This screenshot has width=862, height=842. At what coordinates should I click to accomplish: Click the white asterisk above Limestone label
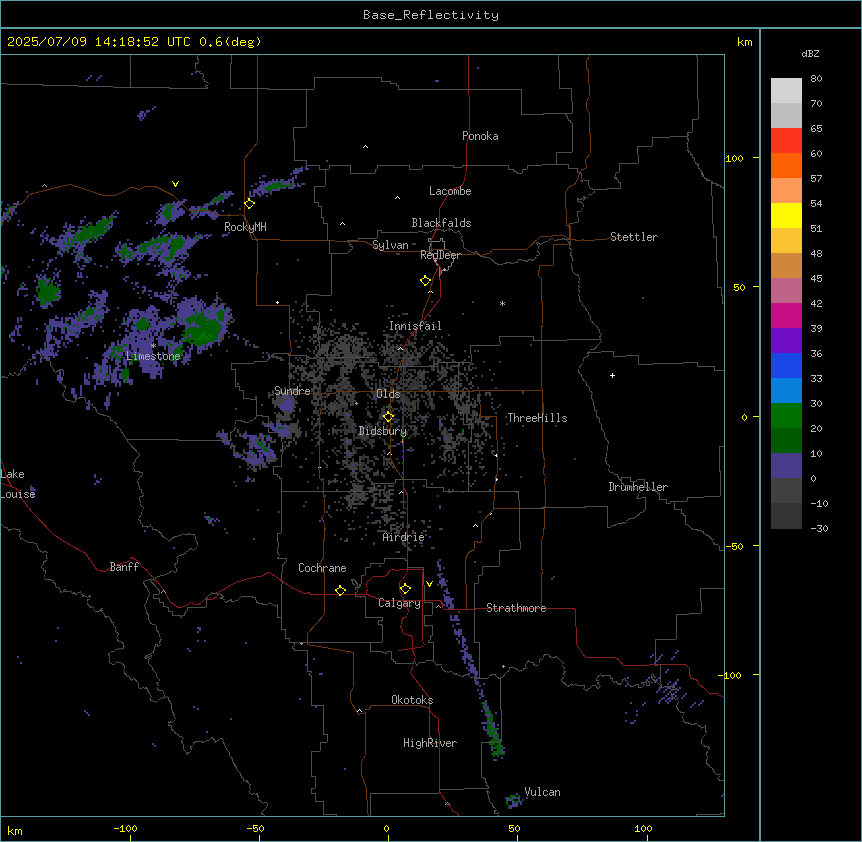tap(153, 345)
